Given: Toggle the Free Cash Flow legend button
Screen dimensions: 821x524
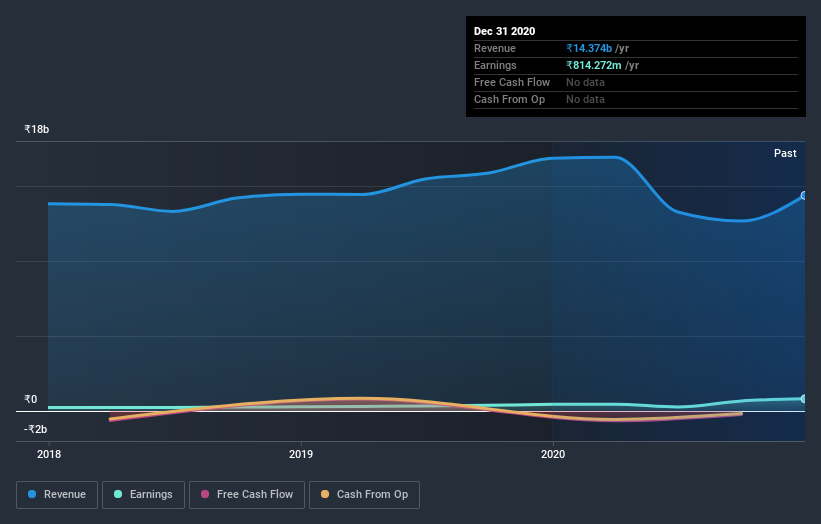Looking at the screenshot, I should click(x=247, y=495).
